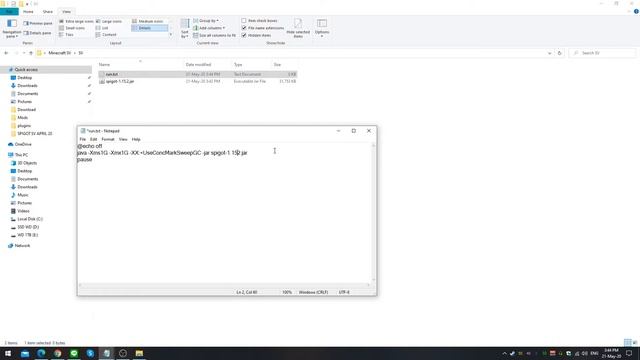
Task: Select This PC in navigation pane
Action: pos(21,155)
